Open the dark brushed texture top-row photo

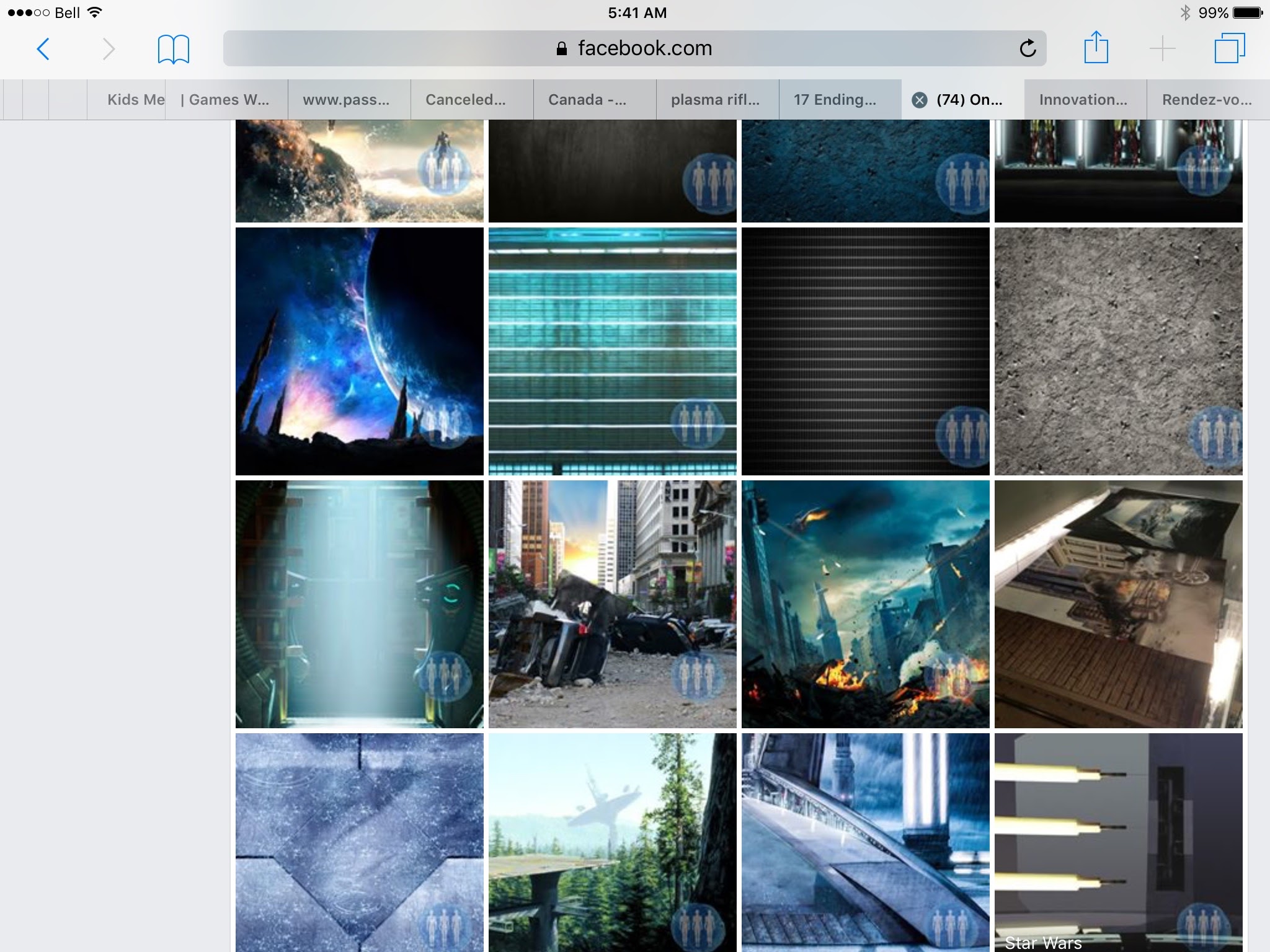tap(613, 171)
